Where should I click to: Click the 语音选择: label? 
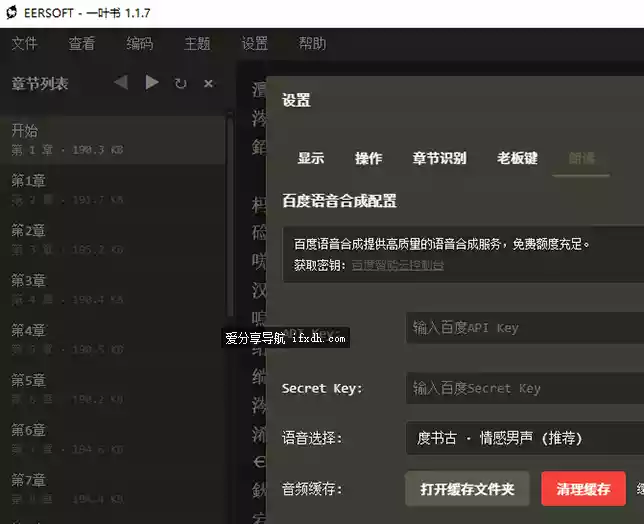tap(312, 438)
